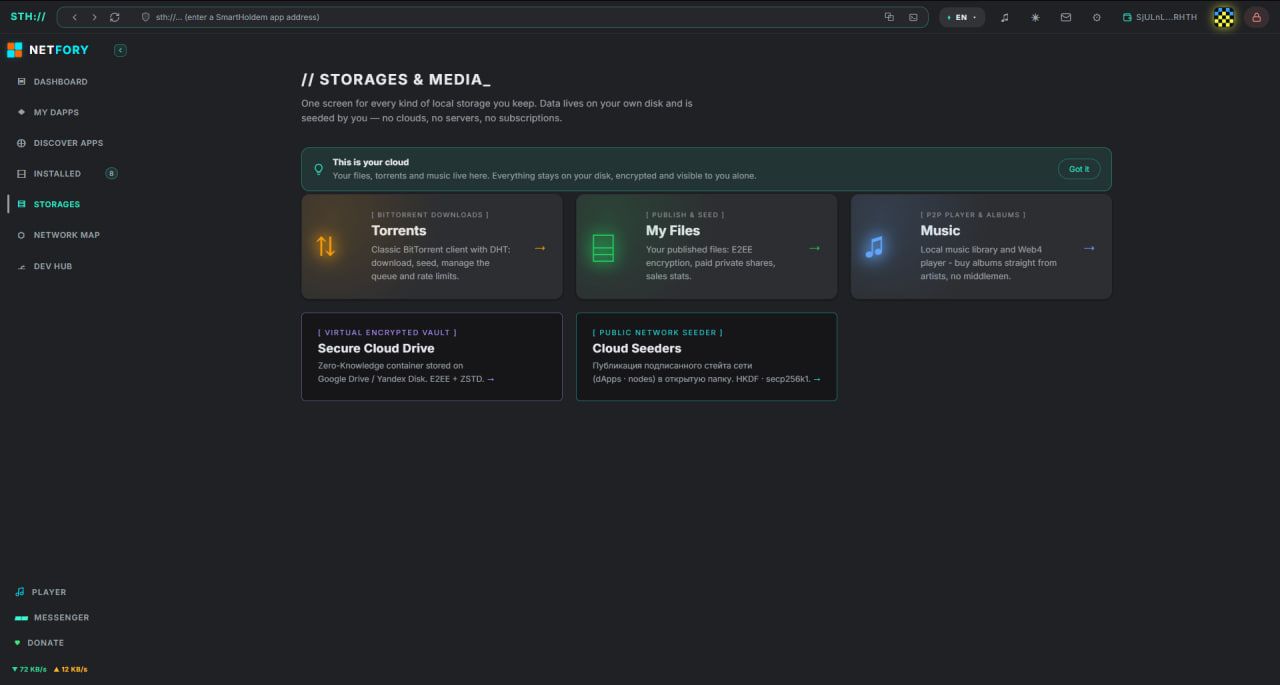This screenshot has width=1280, height=685.
Task: Click the green arrow on the My Files card
Action: [x=814, y=248]
